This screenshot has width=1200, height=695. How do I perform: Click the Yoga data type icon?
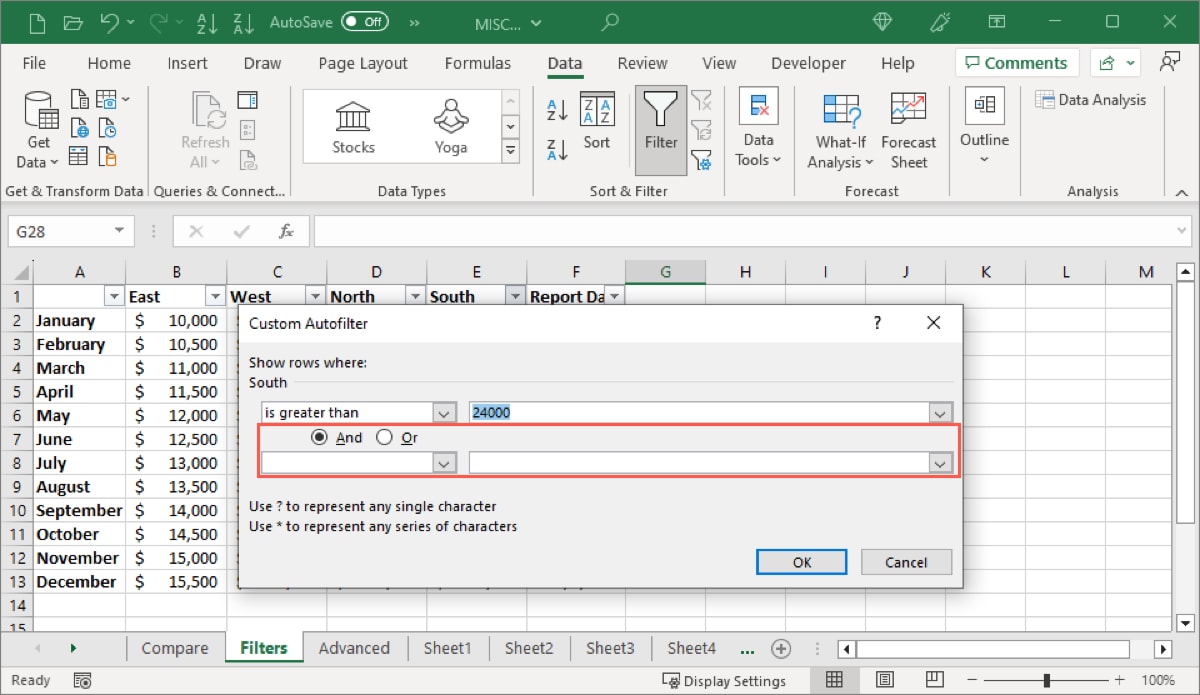click(450, 122)
